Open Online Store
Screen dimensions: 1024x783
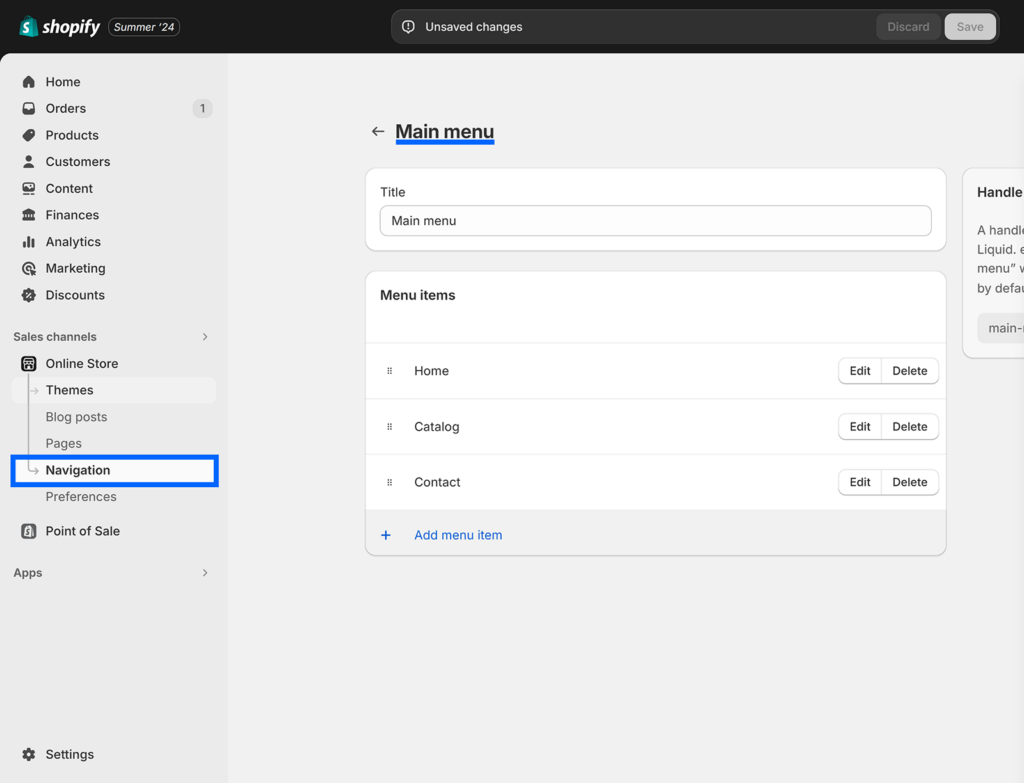pos(82,364)
